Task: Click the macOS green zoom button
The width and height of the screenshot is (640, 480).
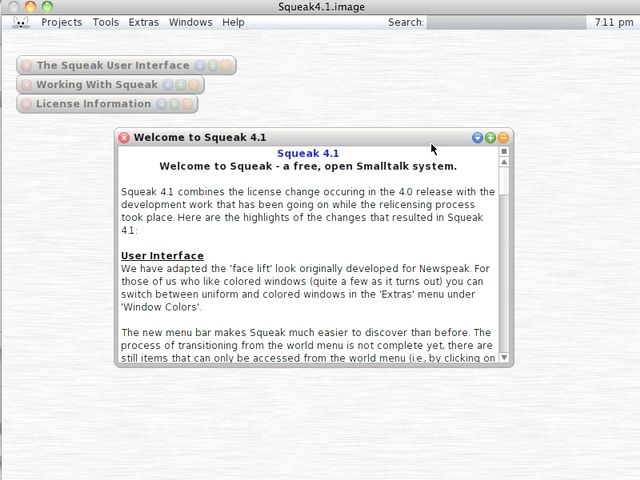Action: [47, 6]
